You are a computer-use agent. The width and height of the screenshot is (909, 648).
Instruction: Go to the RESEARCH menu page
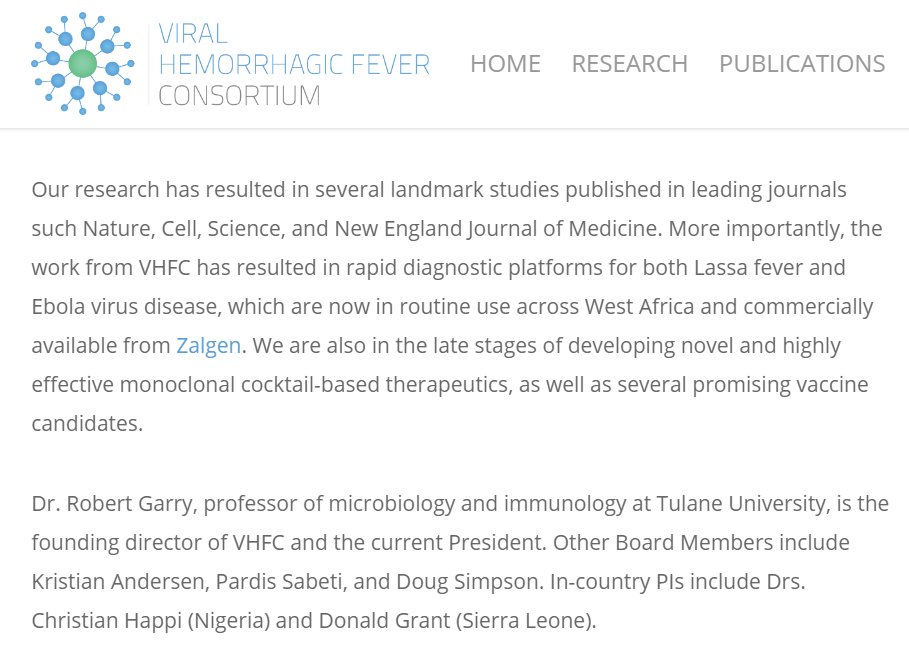(629, 64)
